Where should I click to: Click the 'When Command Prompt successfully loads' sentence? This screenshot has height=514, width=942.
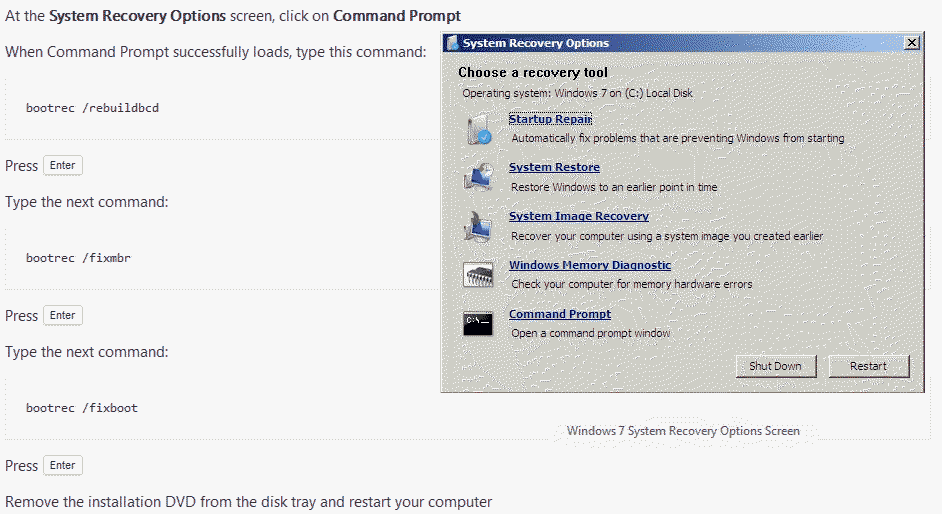coord(216,52)
